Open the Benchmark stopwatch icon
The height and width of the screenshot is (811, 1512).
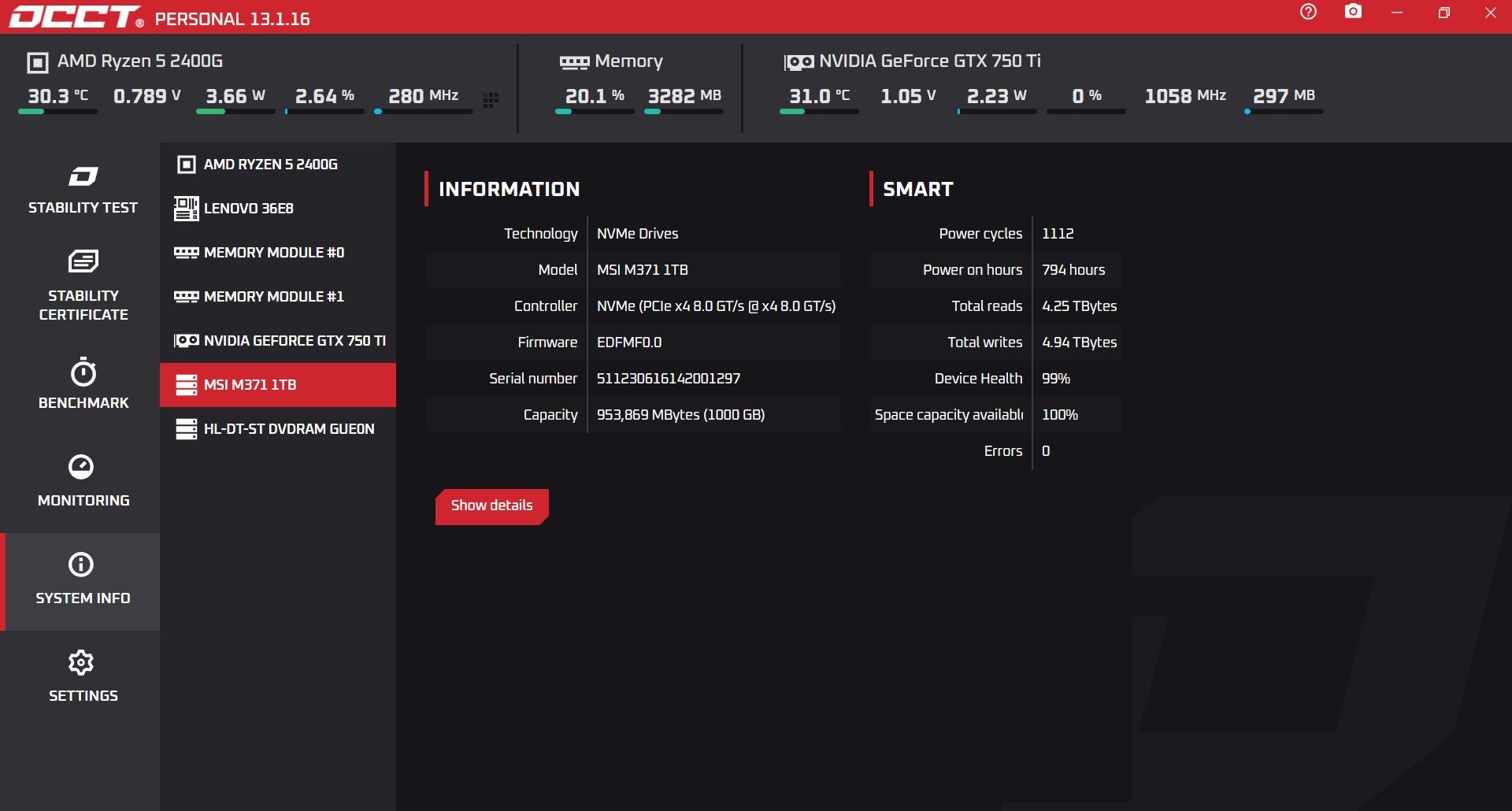[x=83, y=372]
